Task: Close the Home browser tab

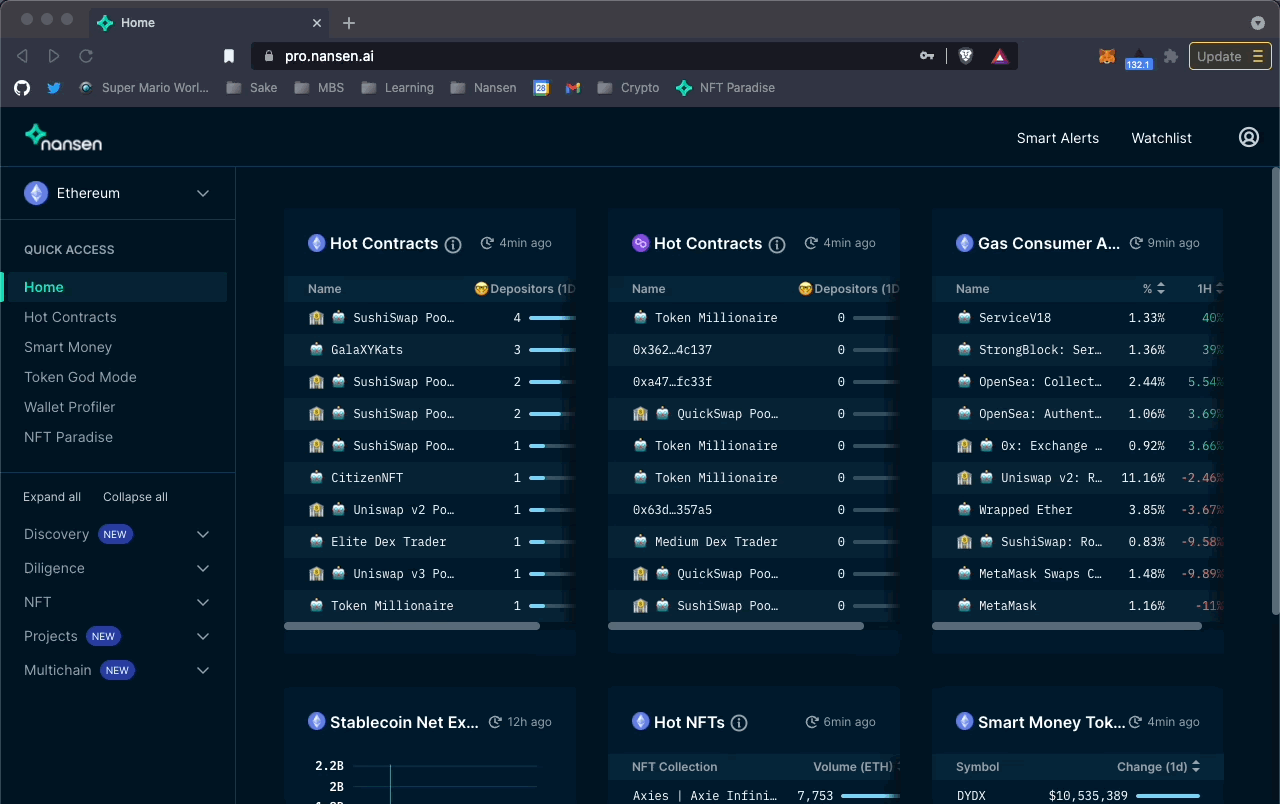Action: click(x=317, y=22)
